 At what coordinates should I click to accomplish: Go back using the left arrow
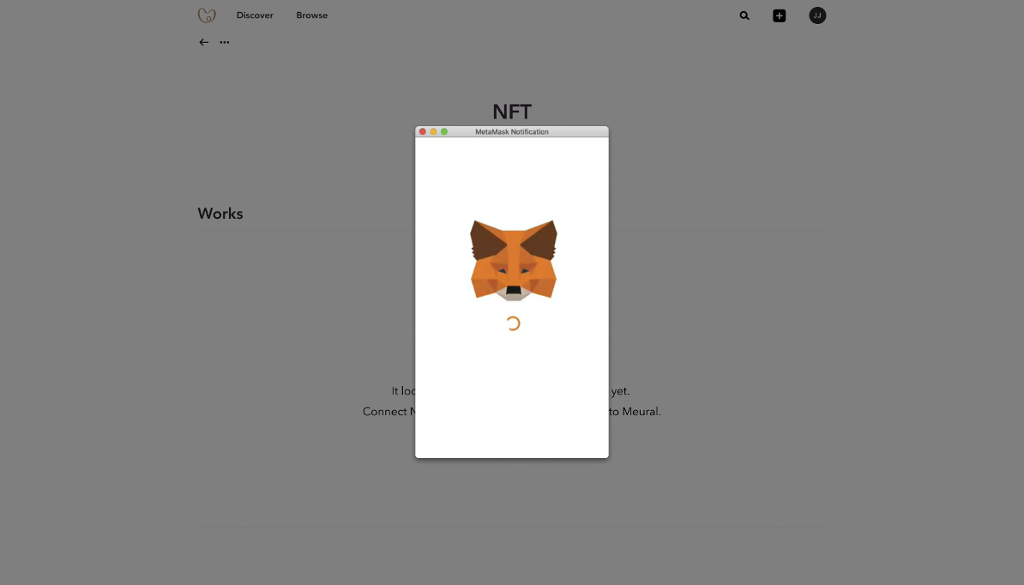204,42
